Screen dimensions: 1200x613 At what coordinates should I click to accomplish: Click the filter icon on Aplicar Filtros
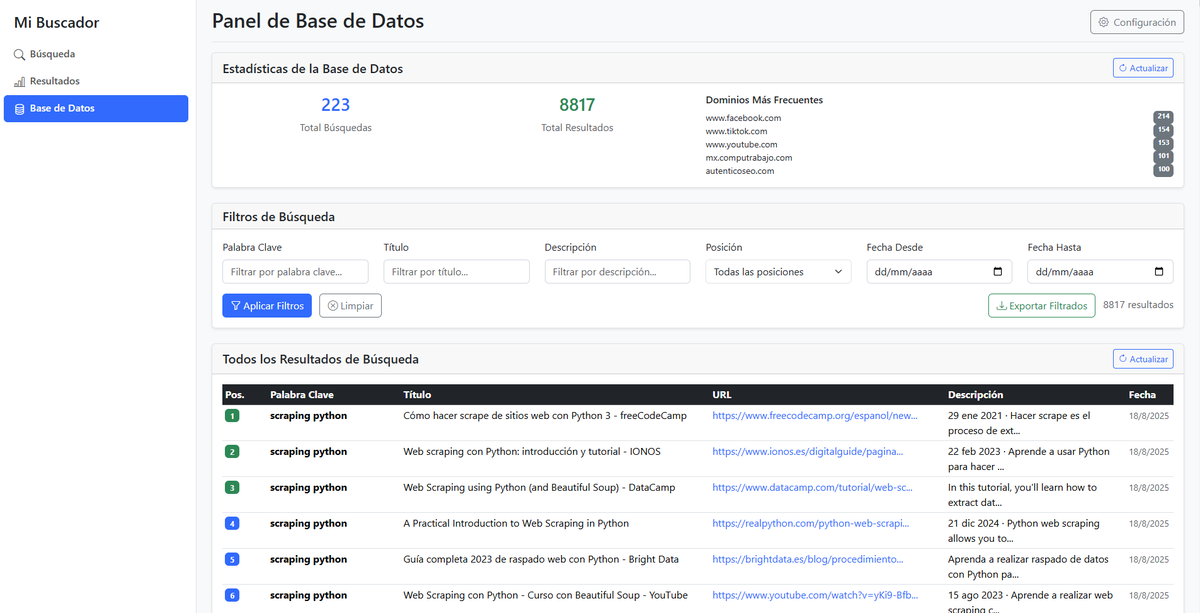236,305
